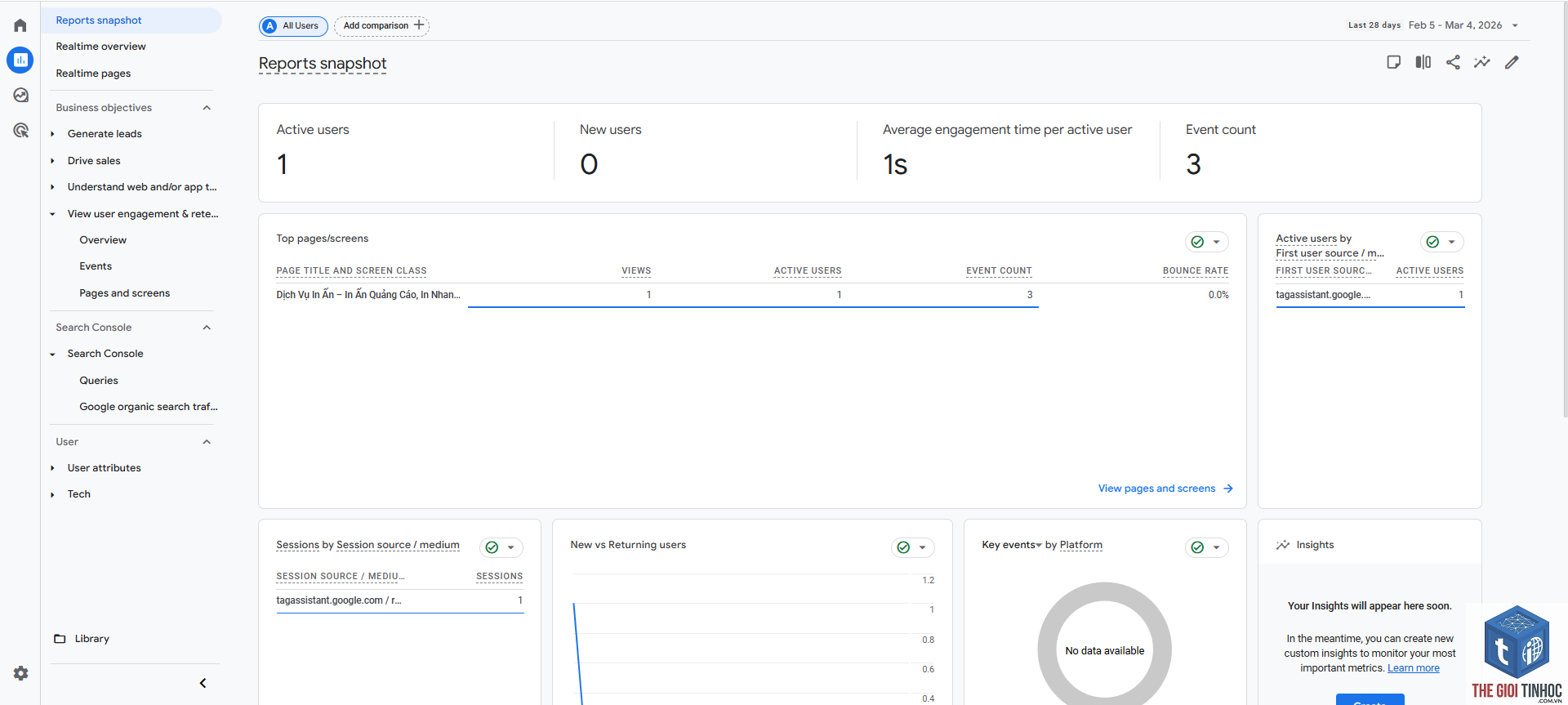Expand Tech tree item
The image size is (1568, 705).
point(52,494)
